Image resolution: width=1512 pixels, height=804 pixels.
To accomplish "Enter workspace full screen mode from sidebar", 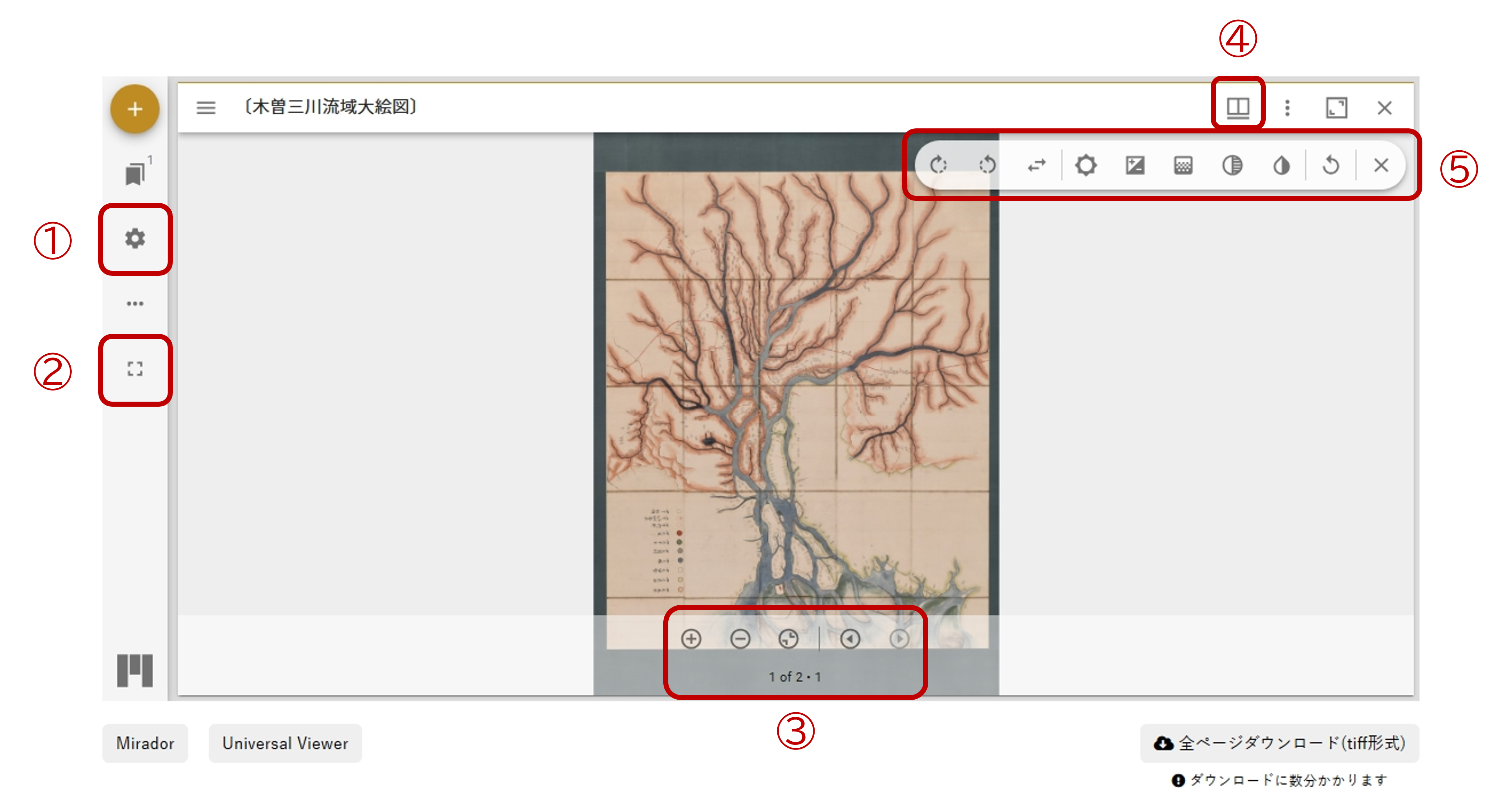I will (135, 369).
